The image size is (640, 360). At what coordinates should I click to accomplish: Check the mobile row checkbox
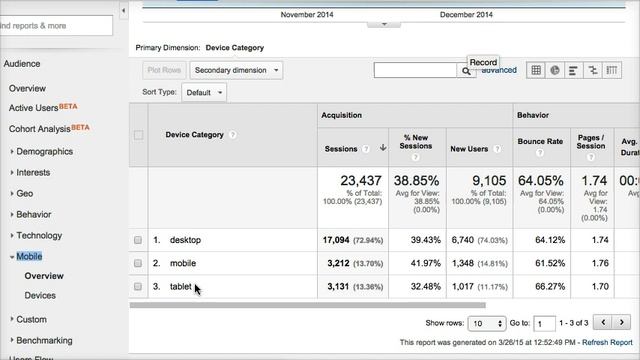click(138, 263)
